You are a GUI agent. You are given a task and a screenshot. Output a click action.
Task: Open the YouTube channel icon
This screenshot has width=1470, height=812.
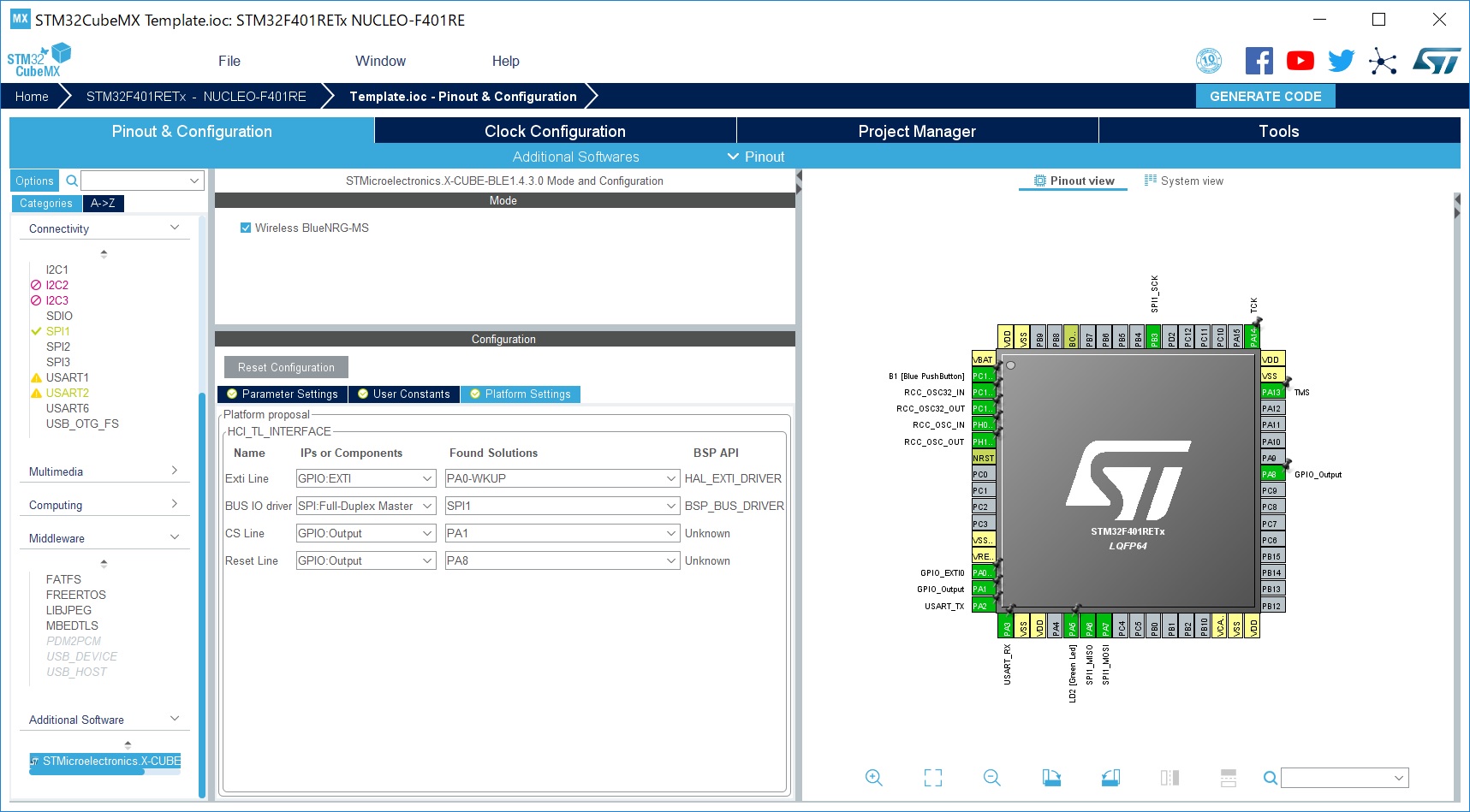tap(1300, 61)
